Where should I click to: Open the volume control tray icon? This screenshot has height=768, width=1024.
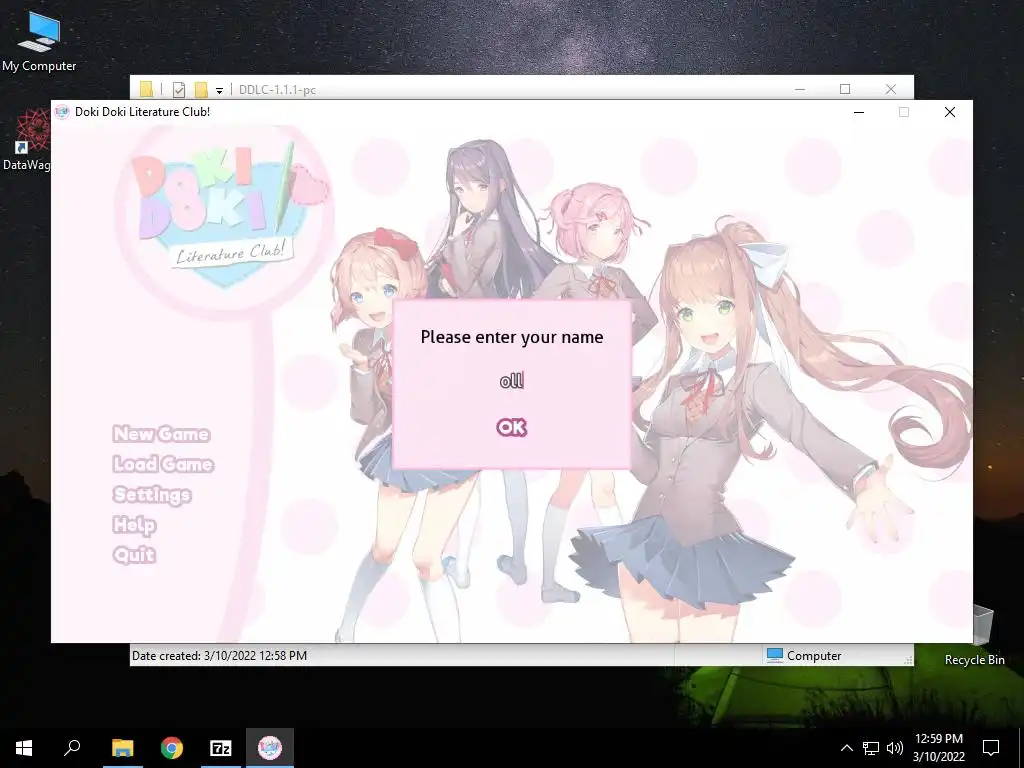[x=895, y=748]
